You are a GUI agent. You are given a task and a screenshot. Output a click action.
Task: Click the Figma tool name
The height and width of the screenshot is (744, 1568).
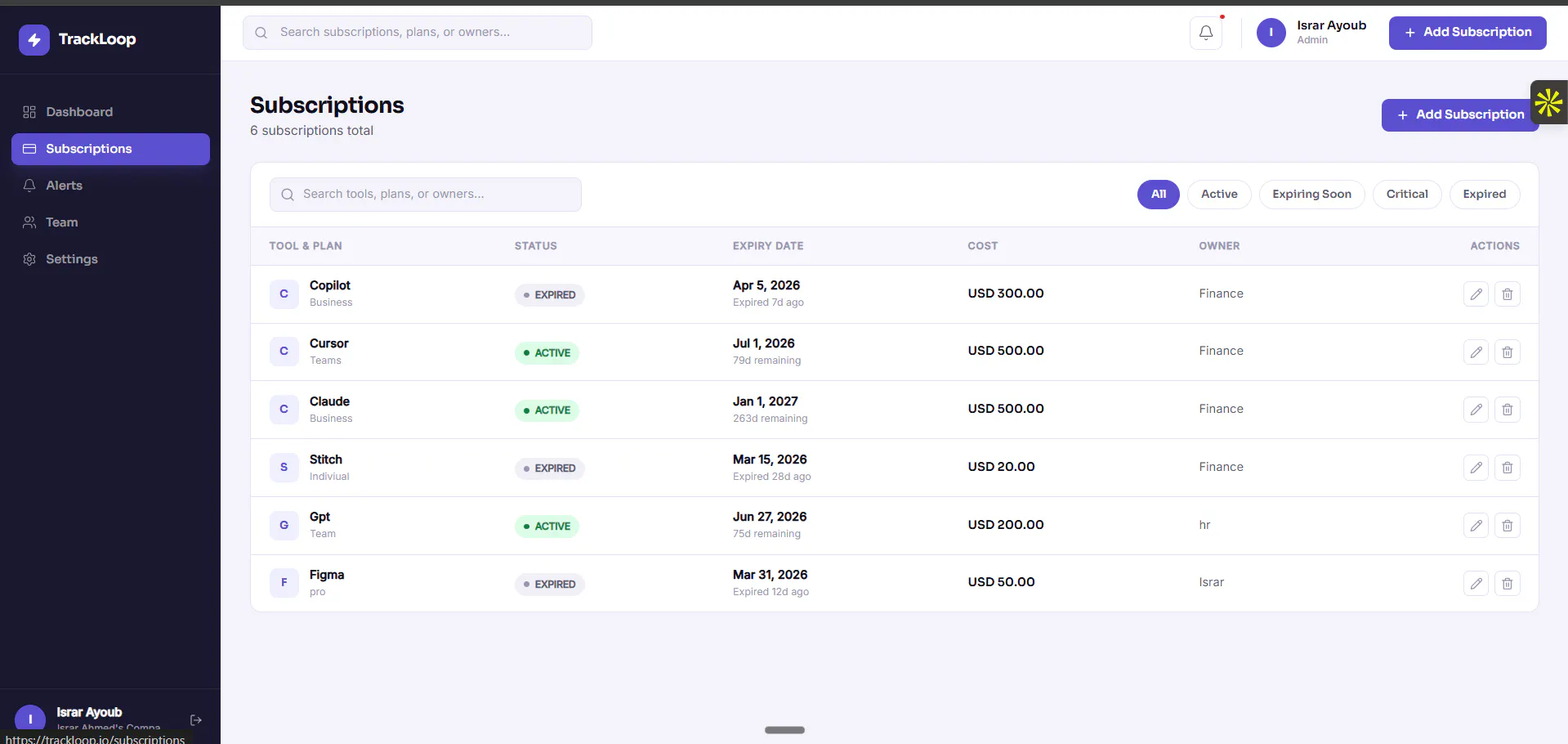point(327,575)
